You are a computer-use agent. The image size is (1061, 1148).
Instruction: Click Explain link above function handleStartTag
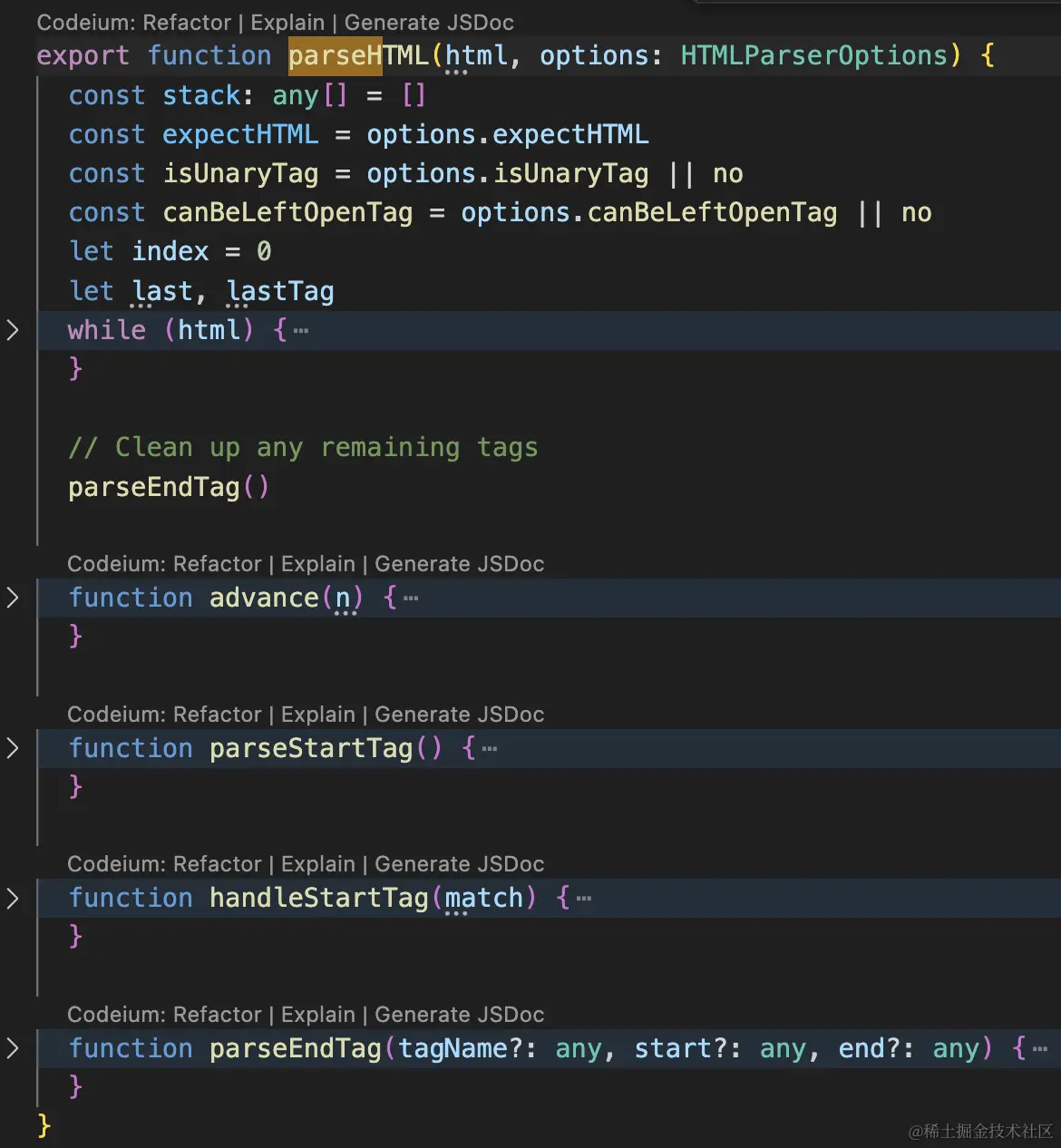coord(318,864)
